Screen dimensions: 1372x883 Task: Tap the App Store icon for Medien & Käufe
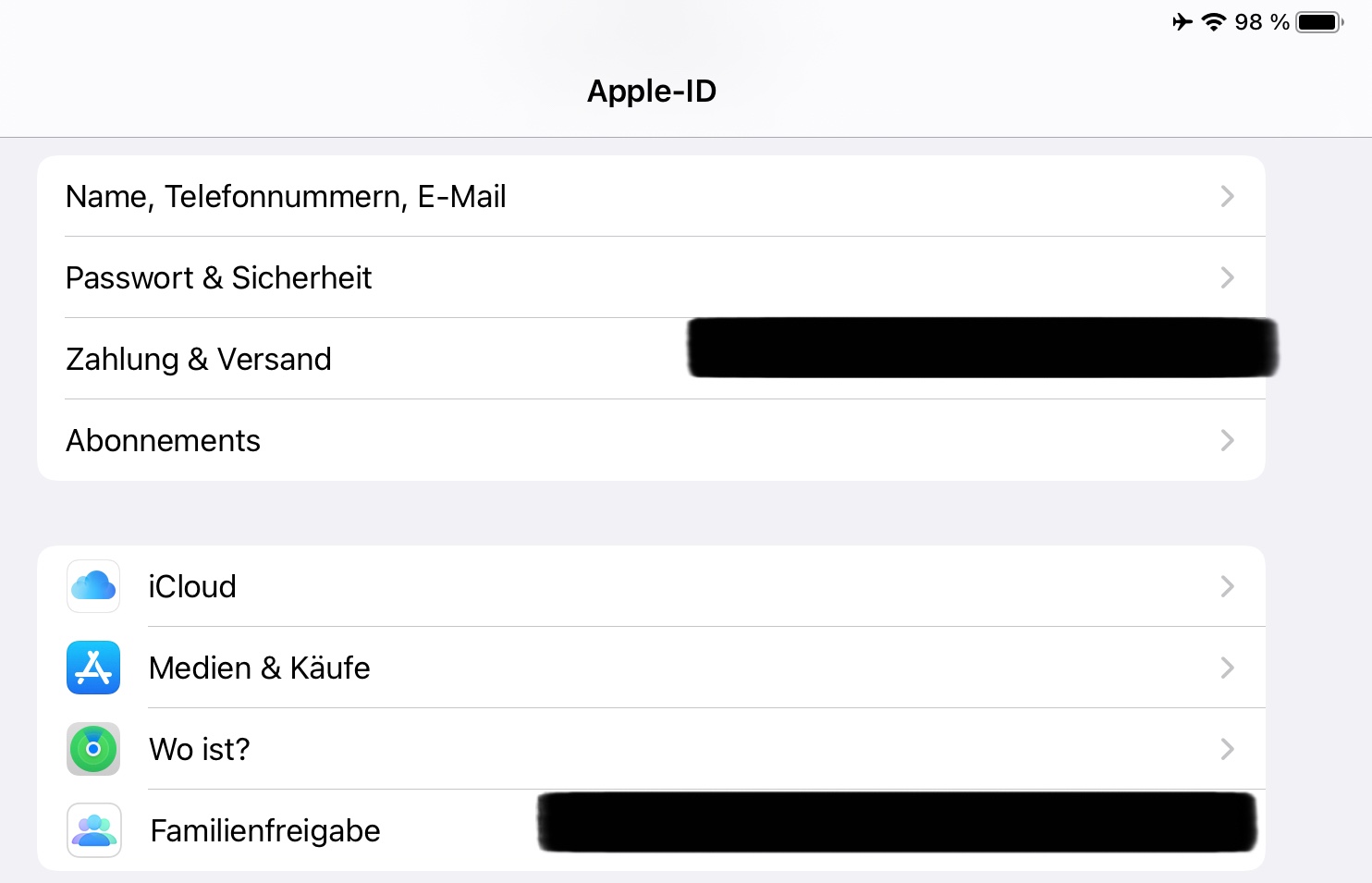pos(93,668)
